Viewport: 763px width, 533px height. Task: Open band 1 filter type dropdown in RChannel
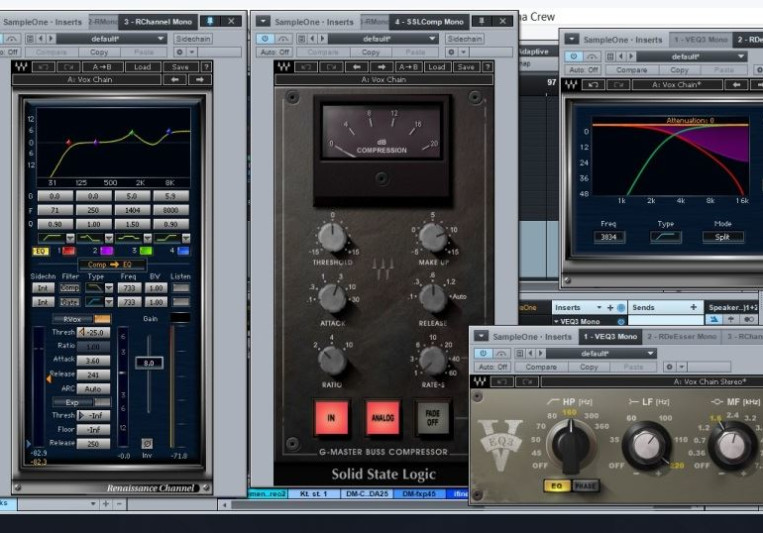pos(71,238)
